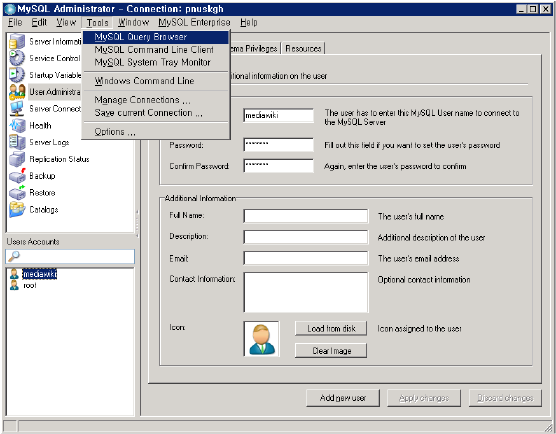The height and width of the screenshot is (434, 556).
Task: Close the open Tools menu
Action: pos(97,23)
